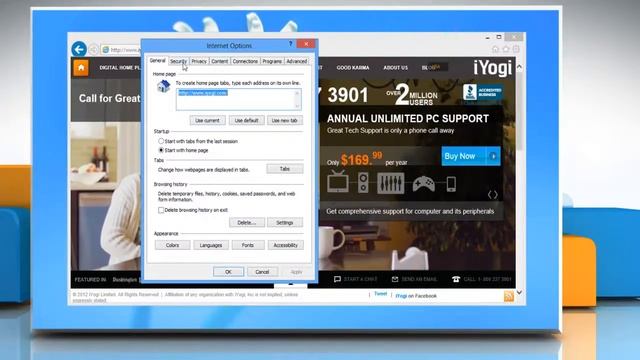Select Start with home page option
Viewport: 640px width, 360px height.
pyautogui.click(x=161, y=150)
